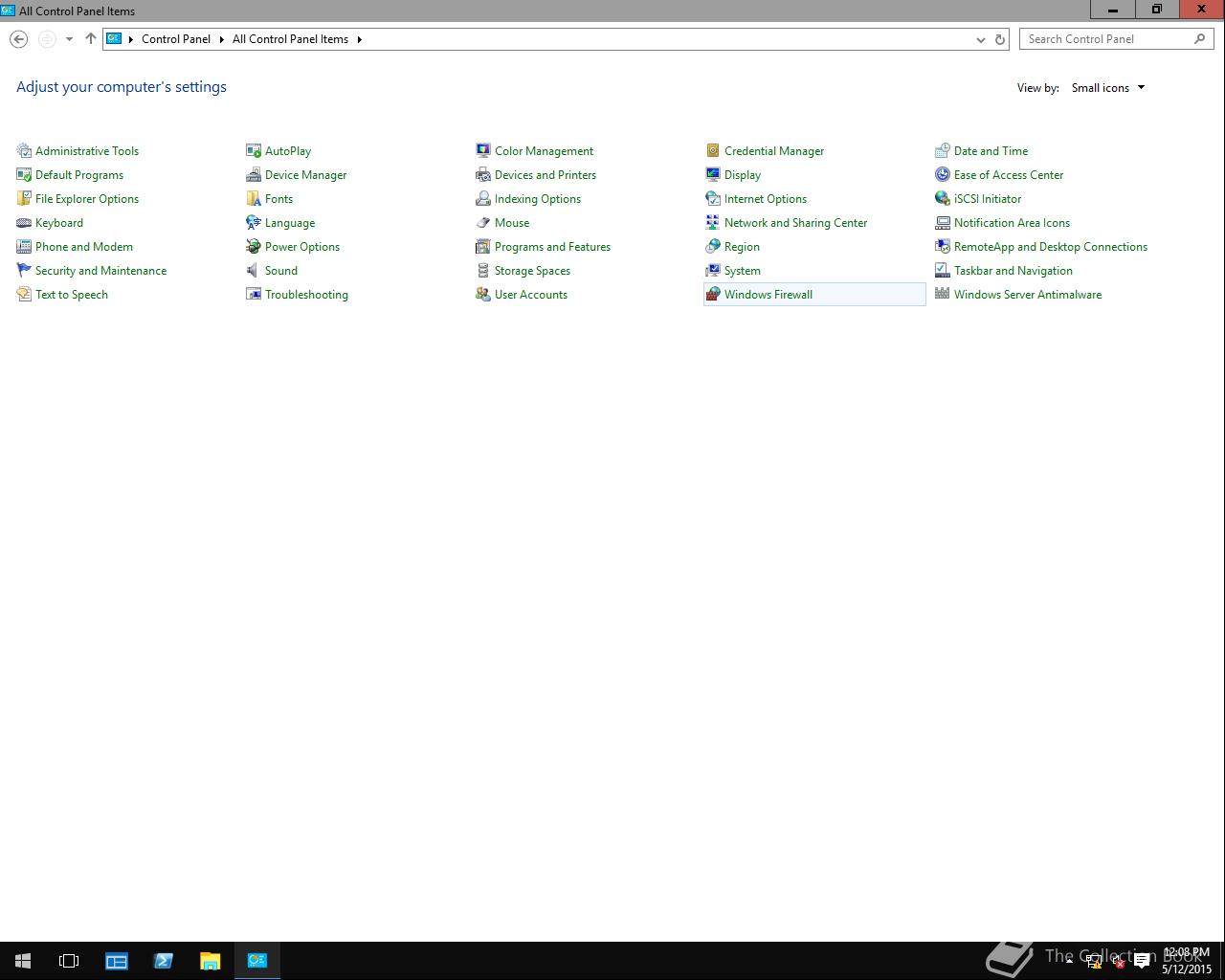Open Ease of Access Center link

click(x=1009, y=175)
